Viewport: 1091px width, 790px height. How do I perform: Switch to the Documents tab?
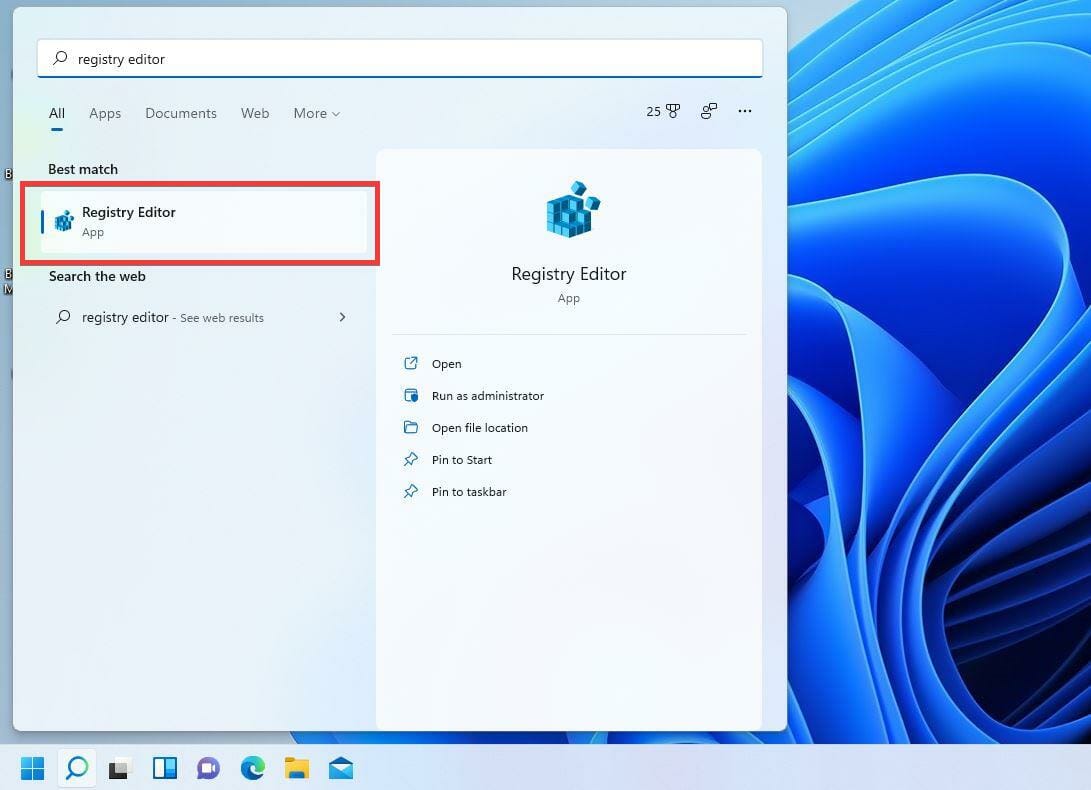point(181,113)
